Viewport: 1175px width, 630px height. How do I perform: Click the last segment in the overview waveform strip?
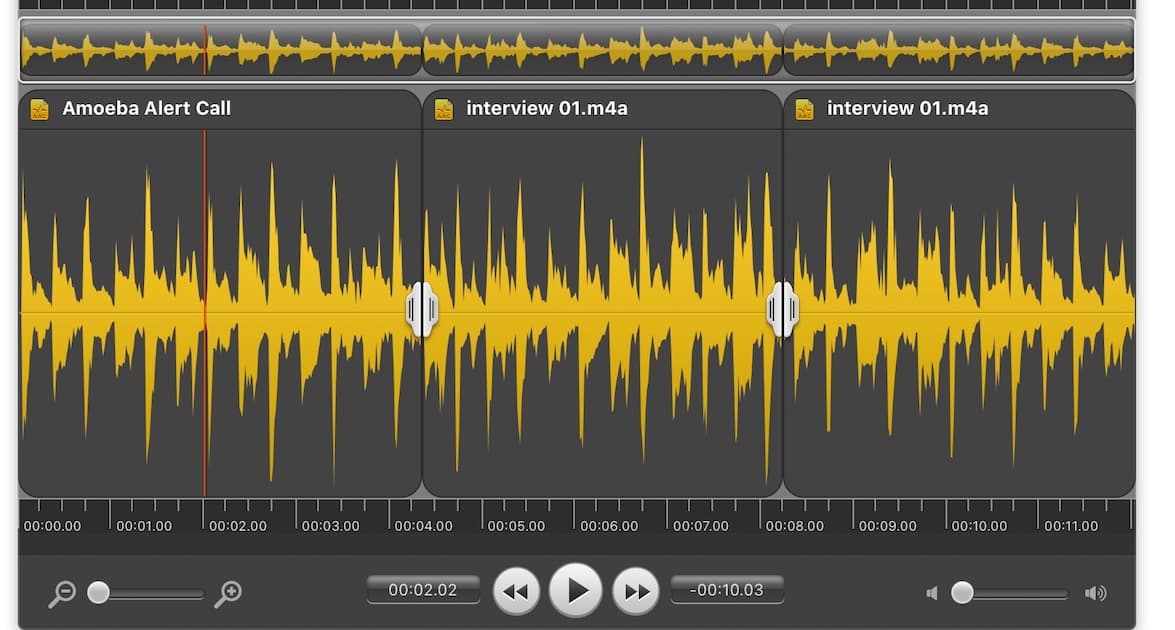958,49
